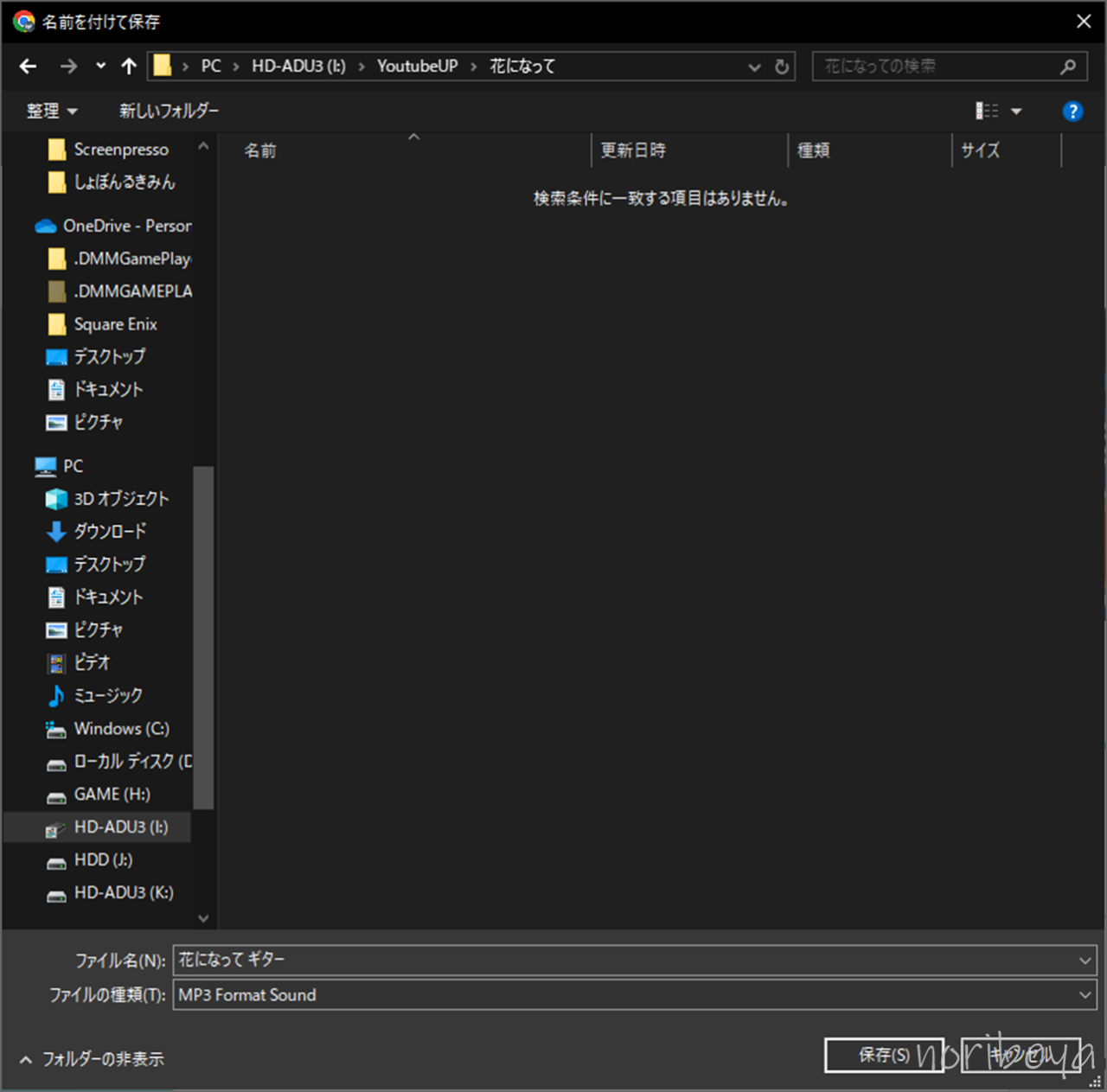Refresh the current folder view
This screenshot has height=1092, width=1107.
tap(782, 67)
